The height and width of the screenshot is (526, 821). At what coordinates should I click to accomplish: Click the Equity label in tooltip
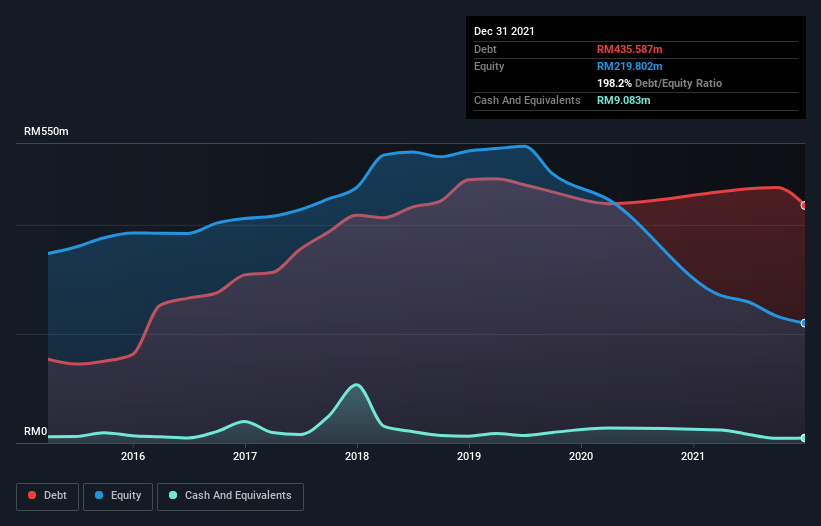click(x=489, y=66)
